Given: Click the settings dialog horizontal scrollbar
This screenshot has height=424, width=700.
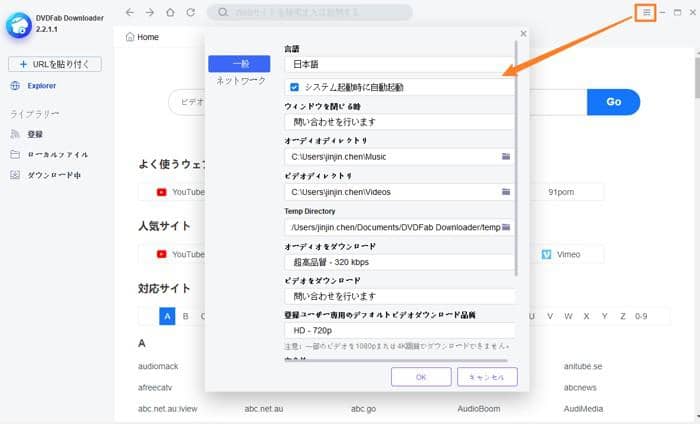Looking at the screenshot, I should pyautogui.click(x=396, y=361).
